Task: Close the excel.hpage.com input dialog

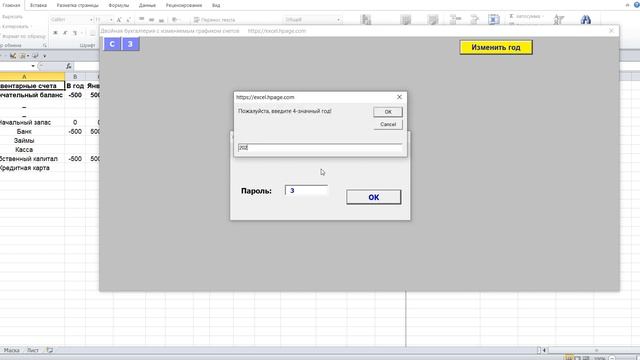Action: pyautogui.click(x=399, y=97)
